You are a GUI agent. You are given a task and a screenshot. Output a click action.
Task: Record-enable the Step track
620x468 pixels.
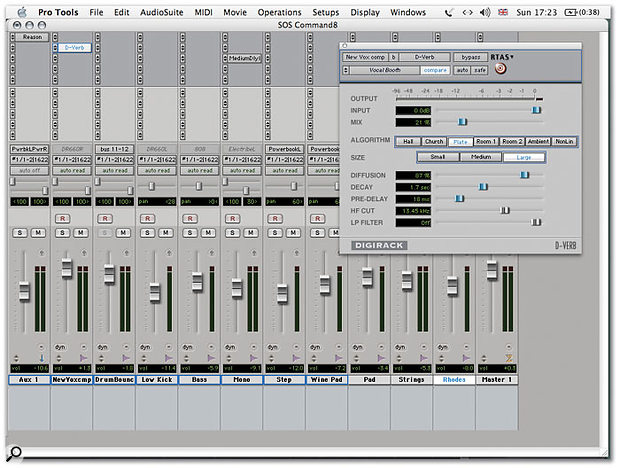click(275, 219)
